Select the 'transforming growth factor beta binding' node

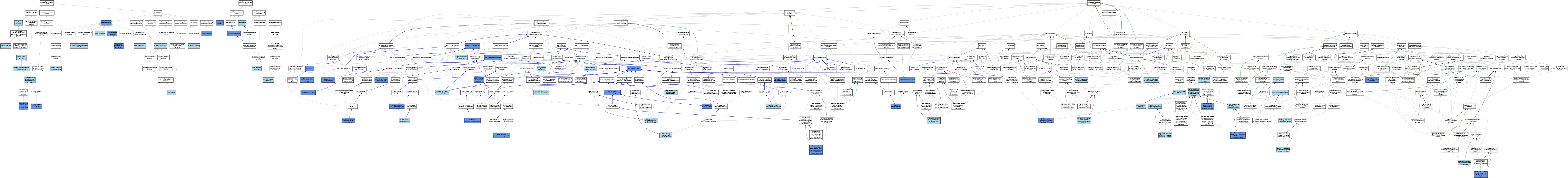[119, 46]
